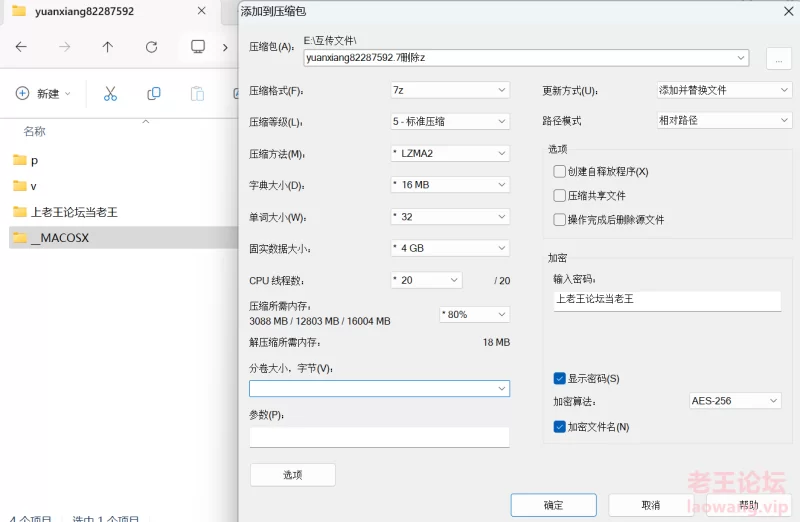800x522 pixels.
Task: Open the 压缩方法 LZMA2 dropdown
Action: (450, 153)
